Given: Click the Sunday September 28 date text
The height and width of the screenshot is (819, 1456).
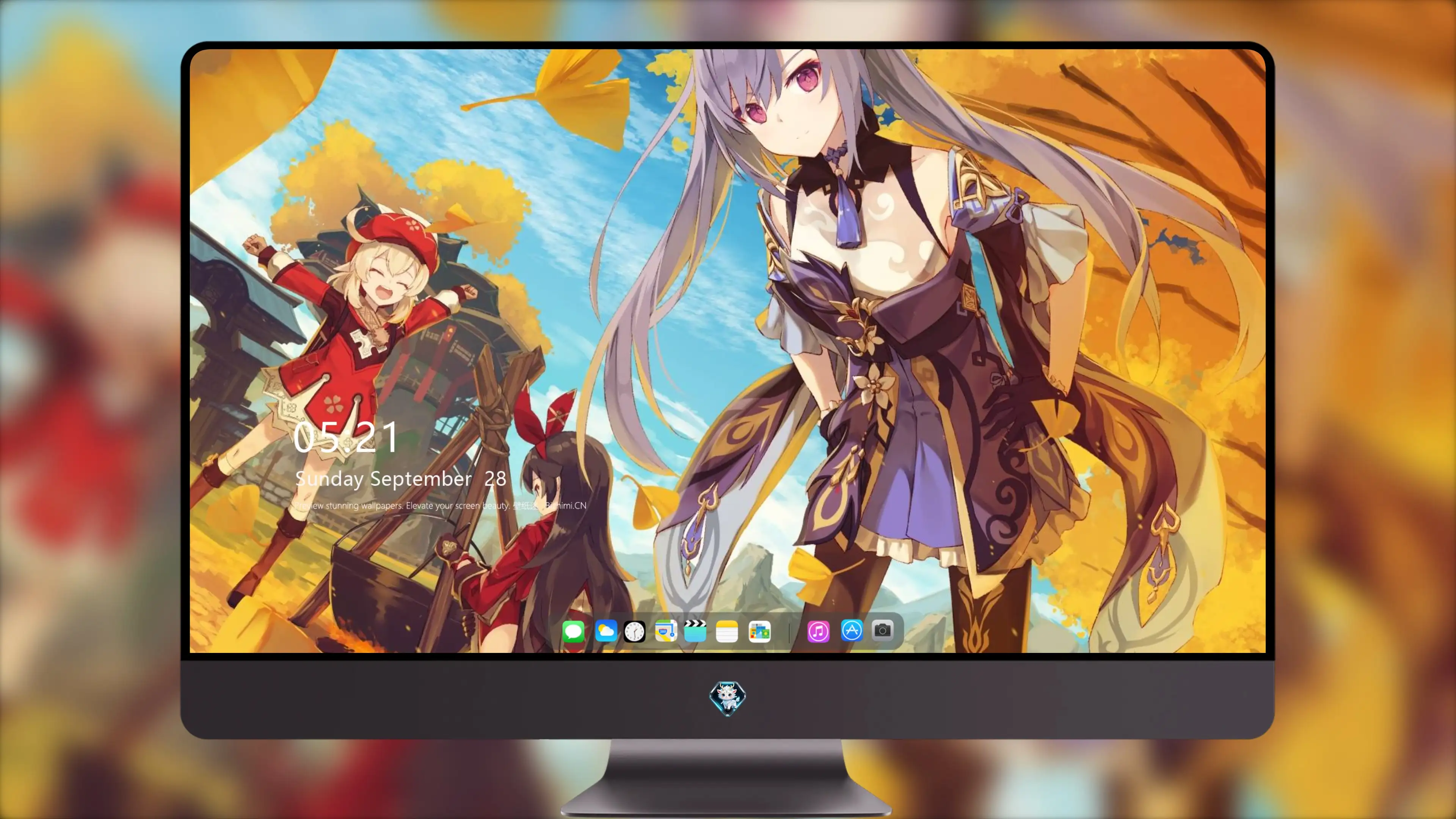Looking at the screenshot, I should [401, 479].
